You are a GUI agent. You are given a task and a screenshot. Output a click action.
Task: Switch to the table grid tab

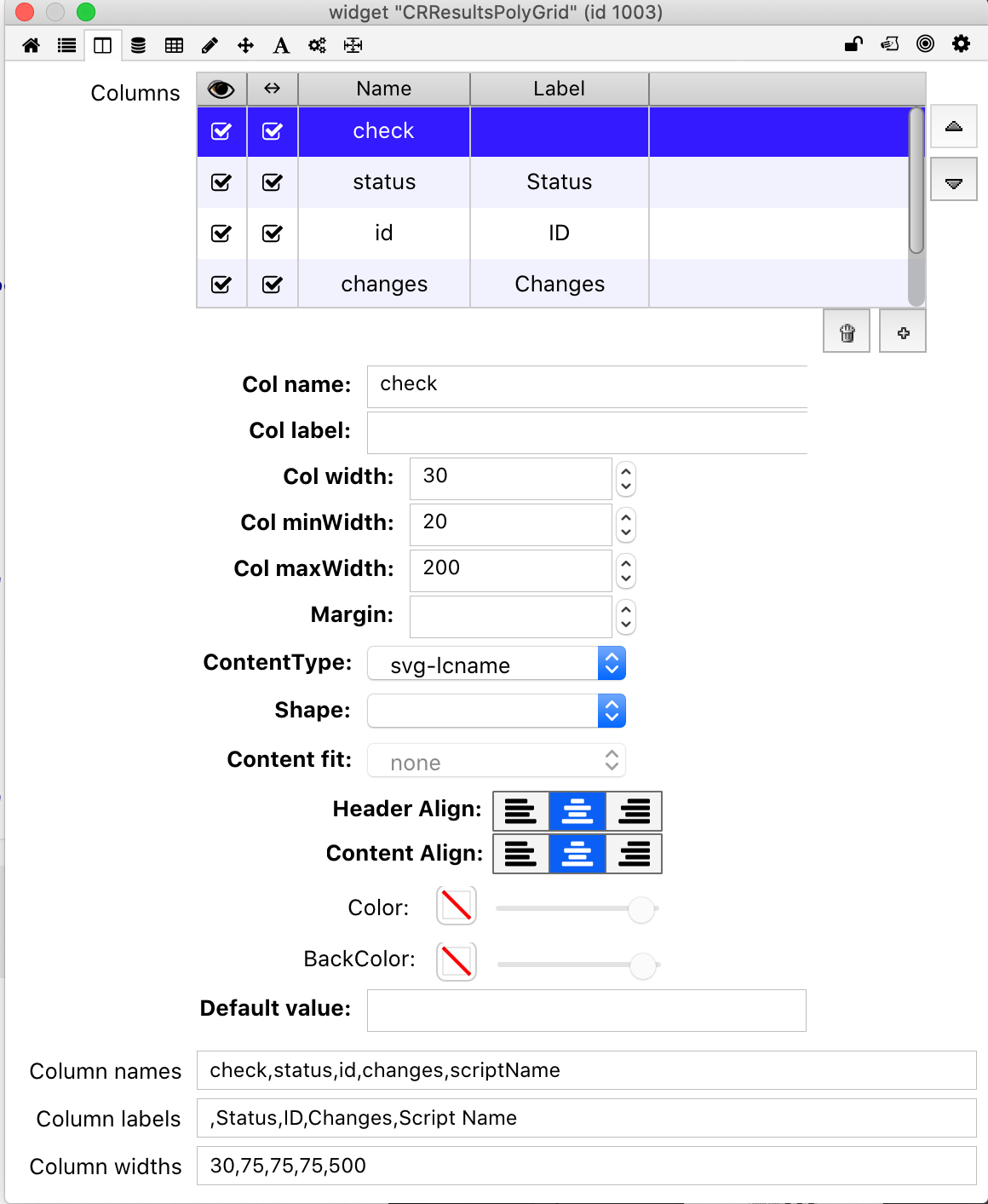click(x=174, y=45)
